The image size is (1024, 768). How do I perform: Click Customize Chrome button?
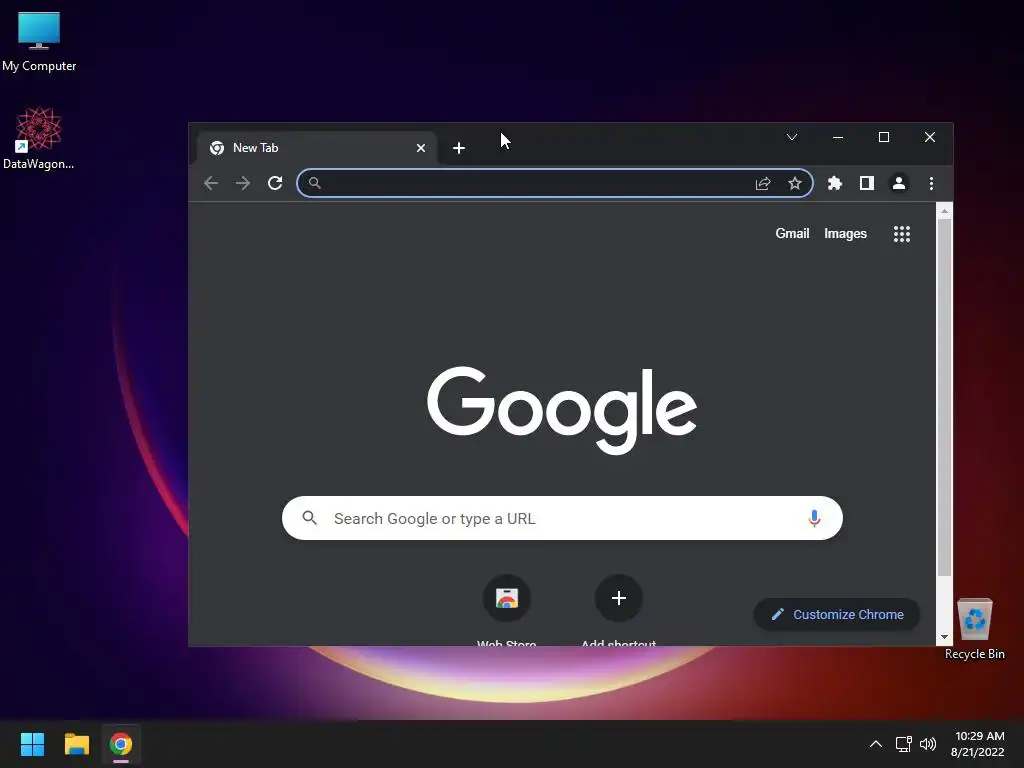tap(837, 615)
